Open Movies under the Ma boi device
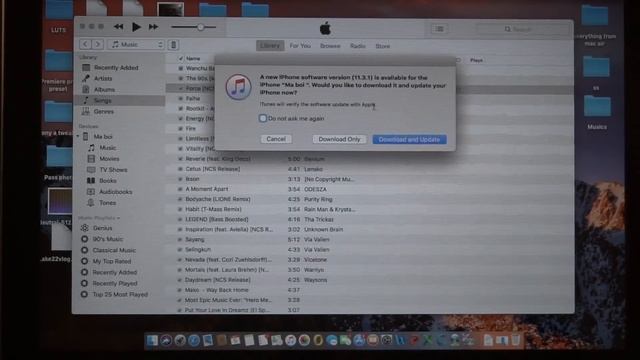This screenshot has width=640, height=360. coord(109,159)
